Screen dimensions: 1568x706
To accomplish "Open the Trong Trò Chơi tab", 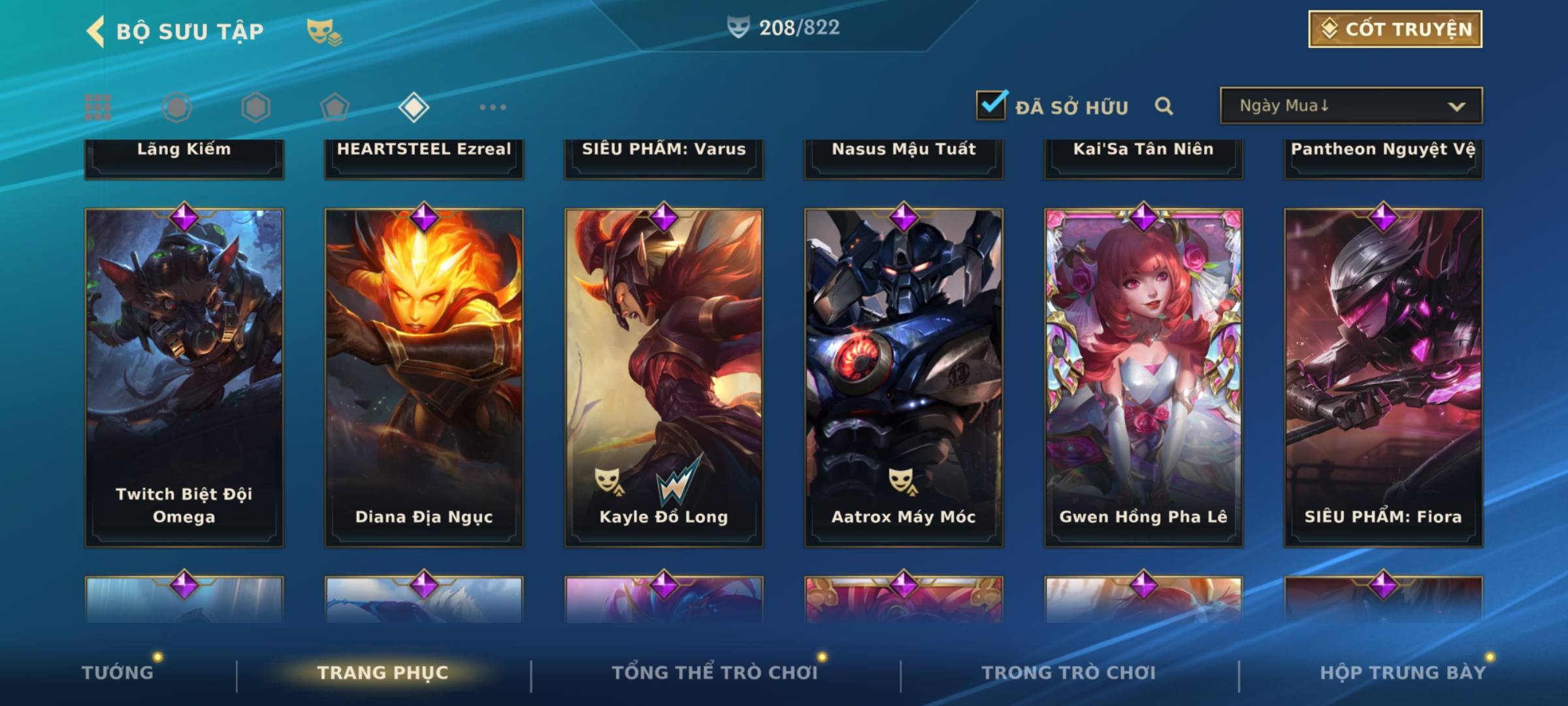I will [x=1069, y=672].
